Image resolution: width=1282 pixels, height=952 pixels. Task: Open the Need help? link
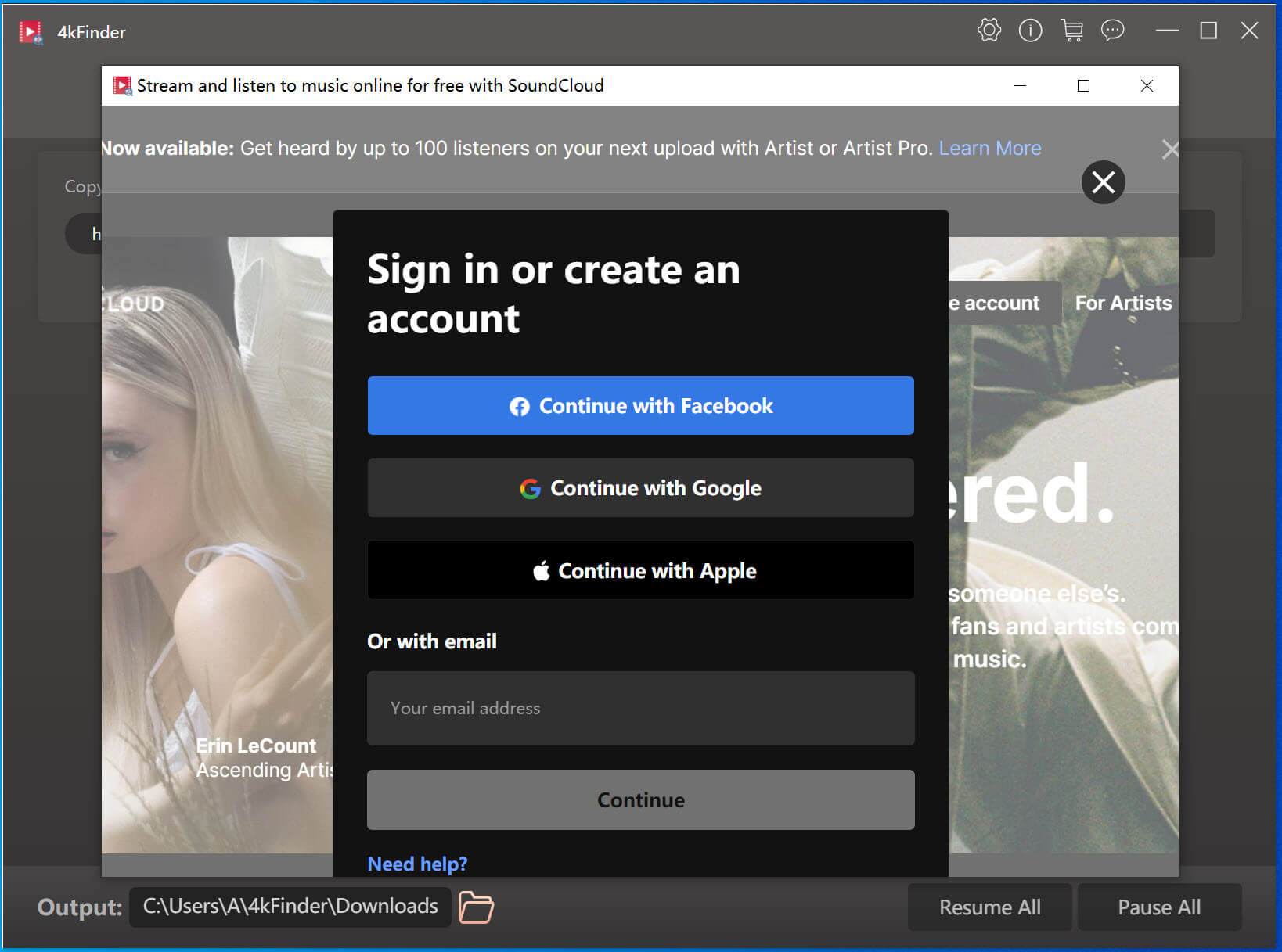click(x=417, y=864)
